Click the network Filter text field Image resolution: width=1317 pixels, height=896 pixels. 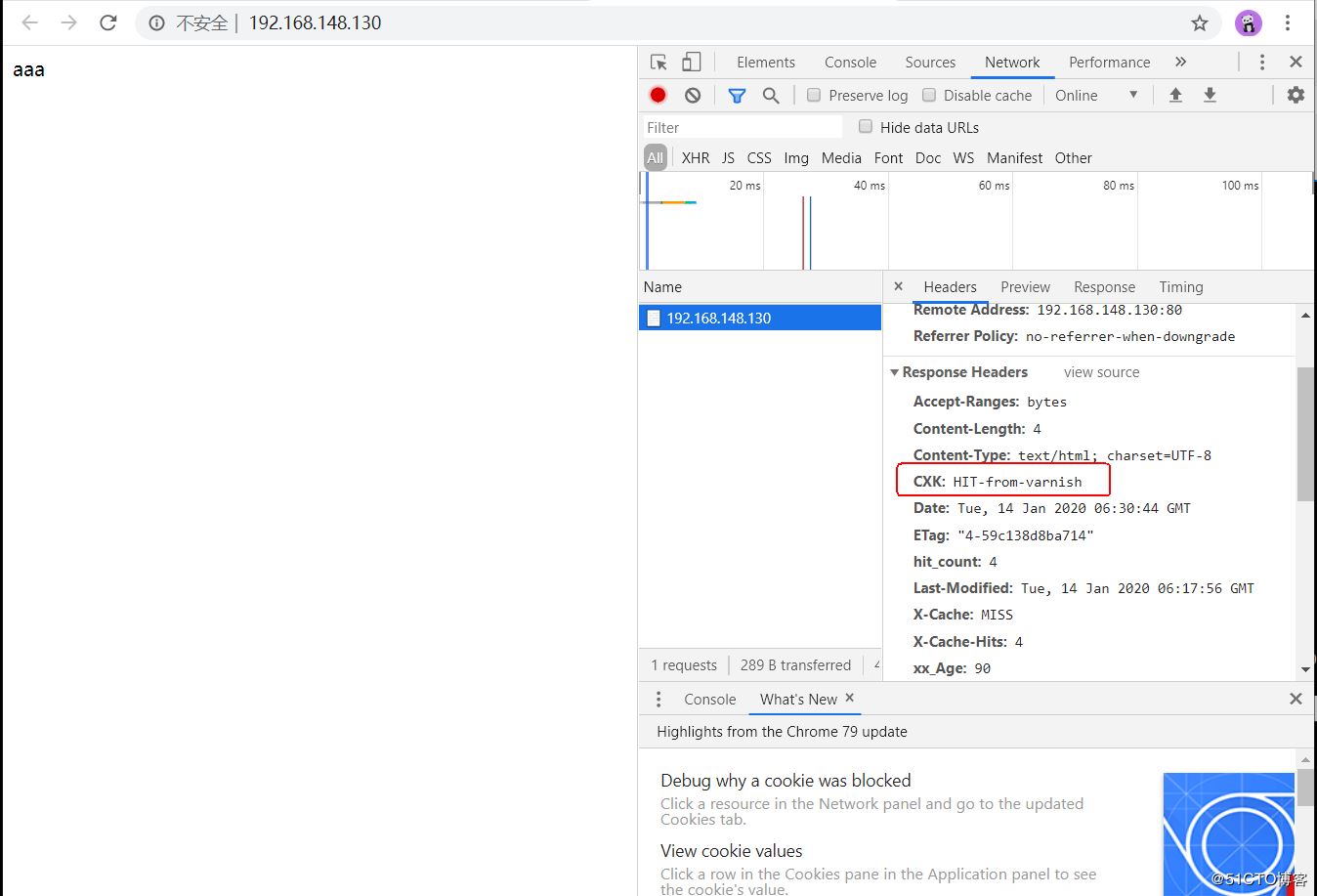(741, 128)
